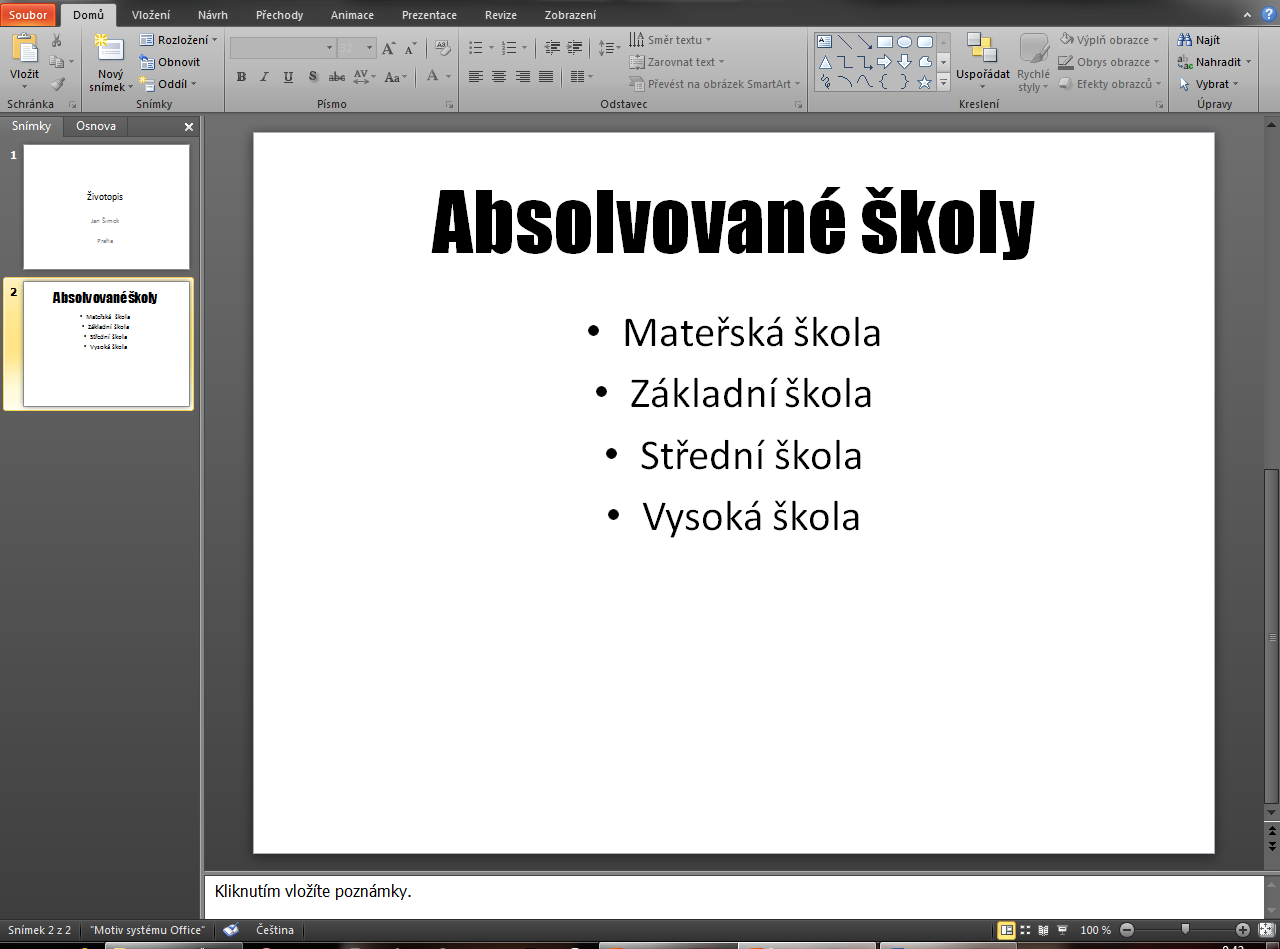Open Change Case Aa dropdown
Screen dimensions: 1280x949
[395, 76]
